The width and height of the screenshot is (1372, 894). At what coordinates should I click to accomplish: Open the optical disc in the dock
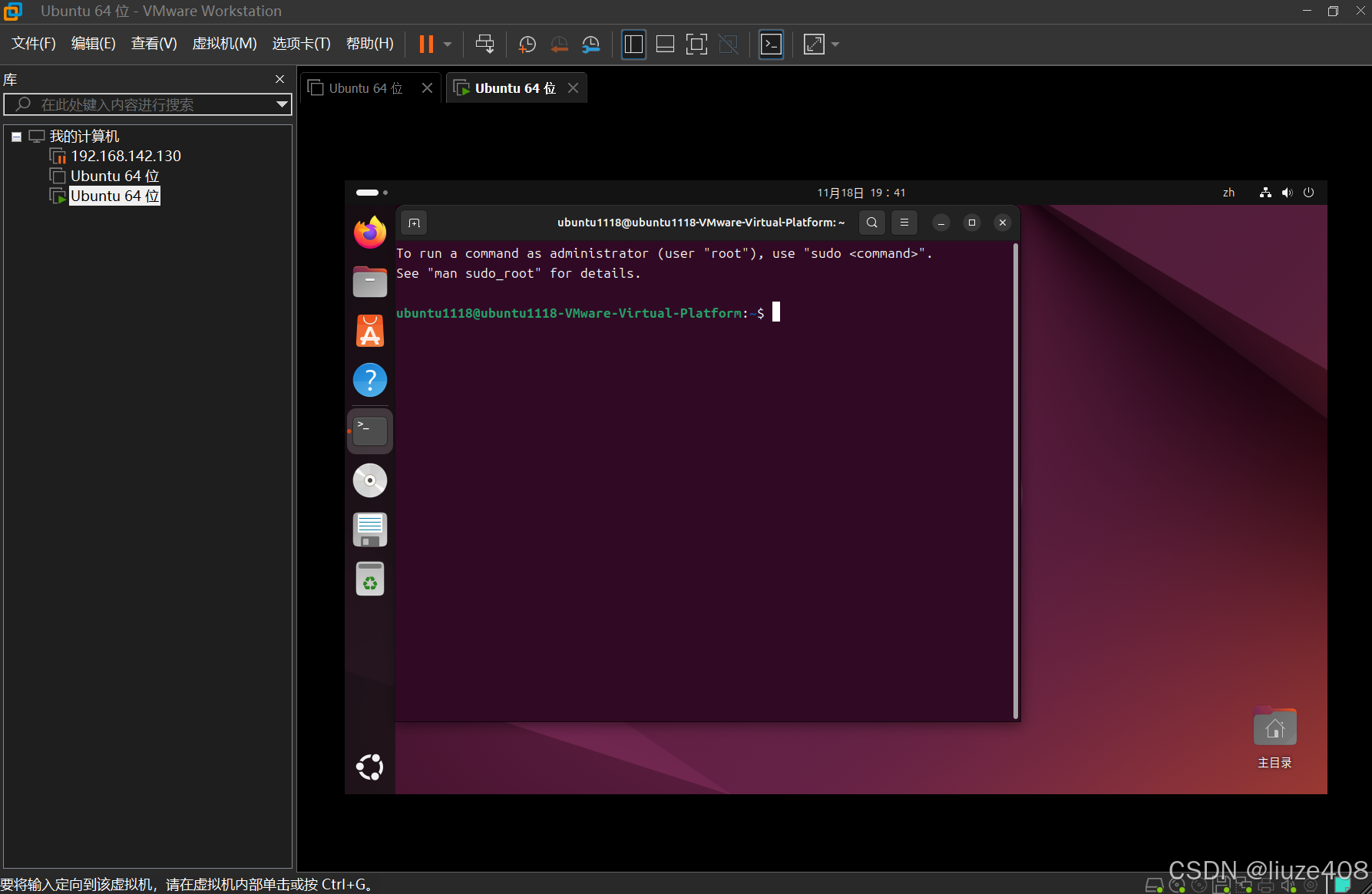pyautogui.click(x=370, y=480)
